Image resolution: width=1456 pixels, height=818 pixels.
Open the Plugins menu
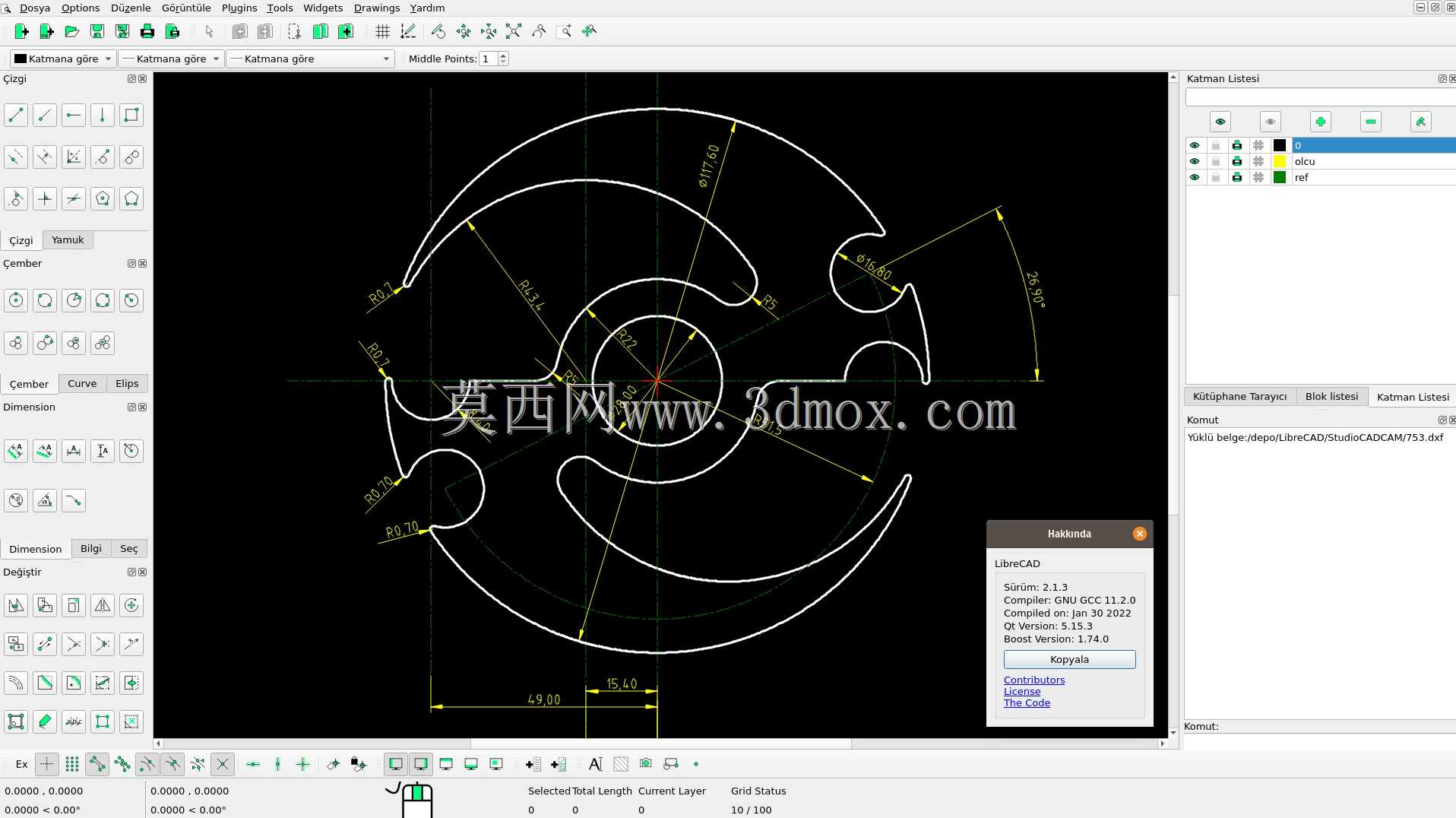(239, 8)
